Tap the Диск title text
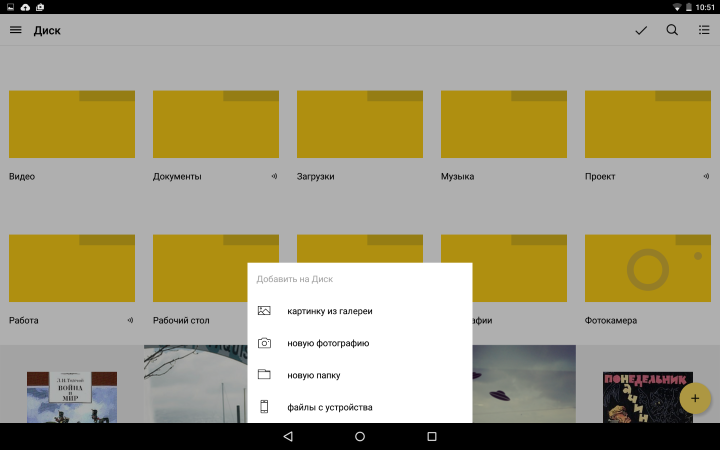720x450 pixels. coord(47,30)
